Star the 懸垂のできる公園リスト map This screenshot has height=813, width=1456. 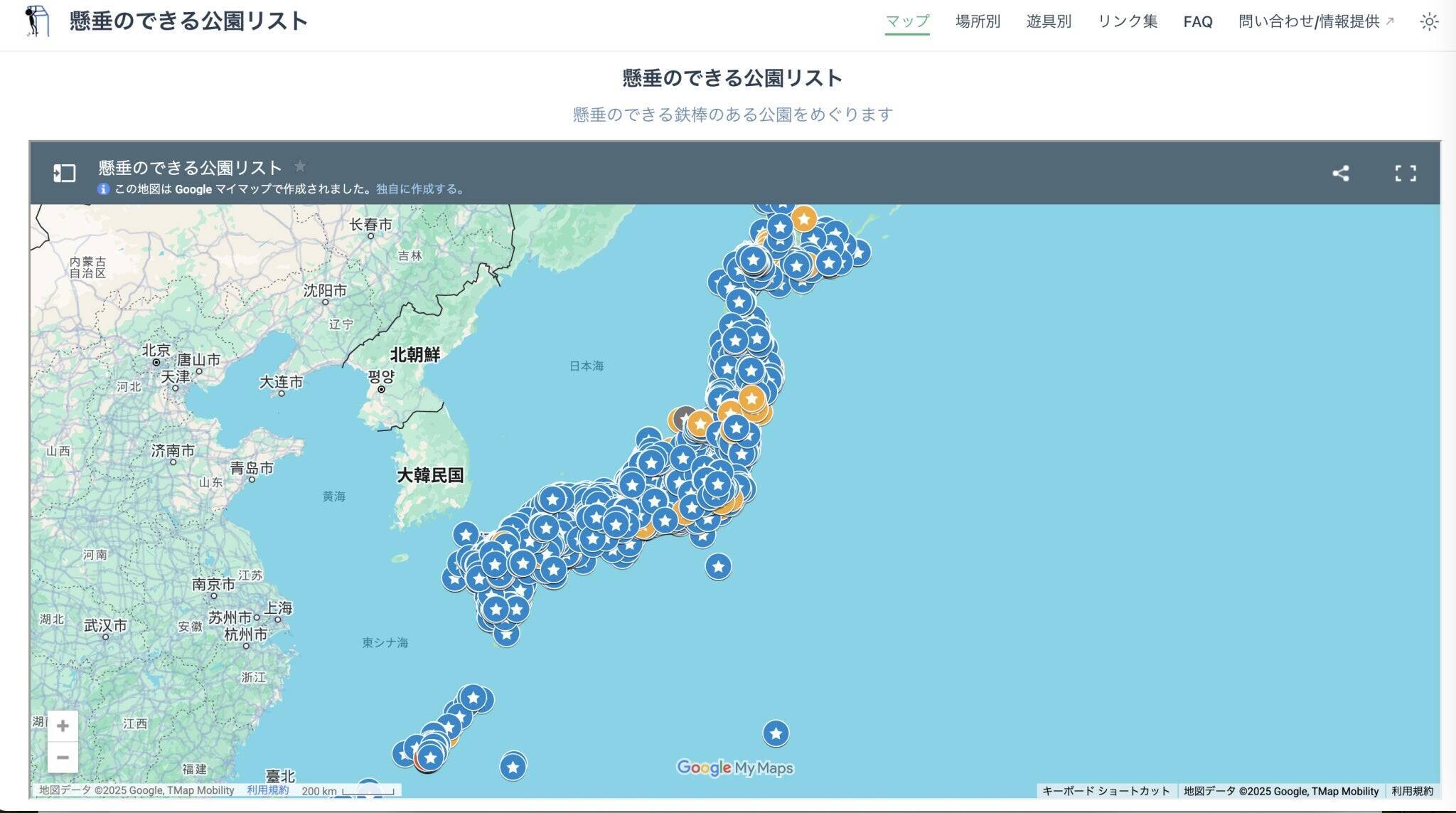coord(300,166)
